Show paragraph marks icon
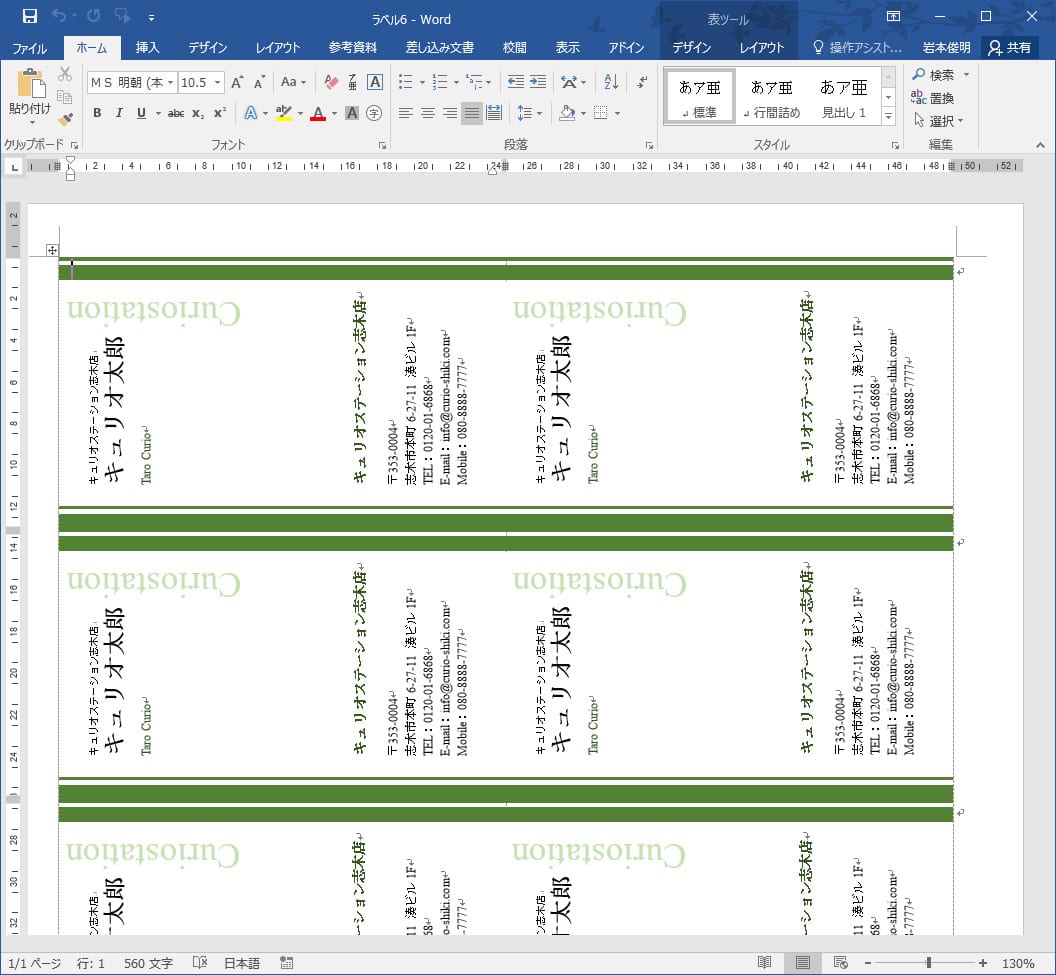The image size is (1056, 975). pyautogui.click(x=642, y=82)
